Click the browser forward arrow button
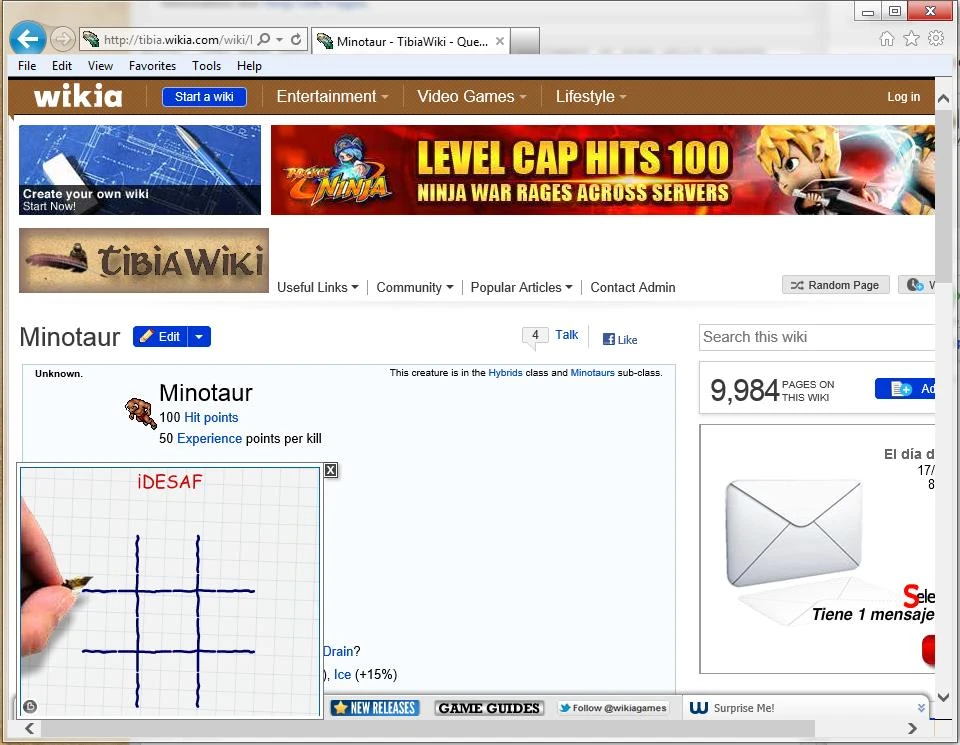Image resolution: width=960 pixels, height=745 pixels. click(62, 40)
